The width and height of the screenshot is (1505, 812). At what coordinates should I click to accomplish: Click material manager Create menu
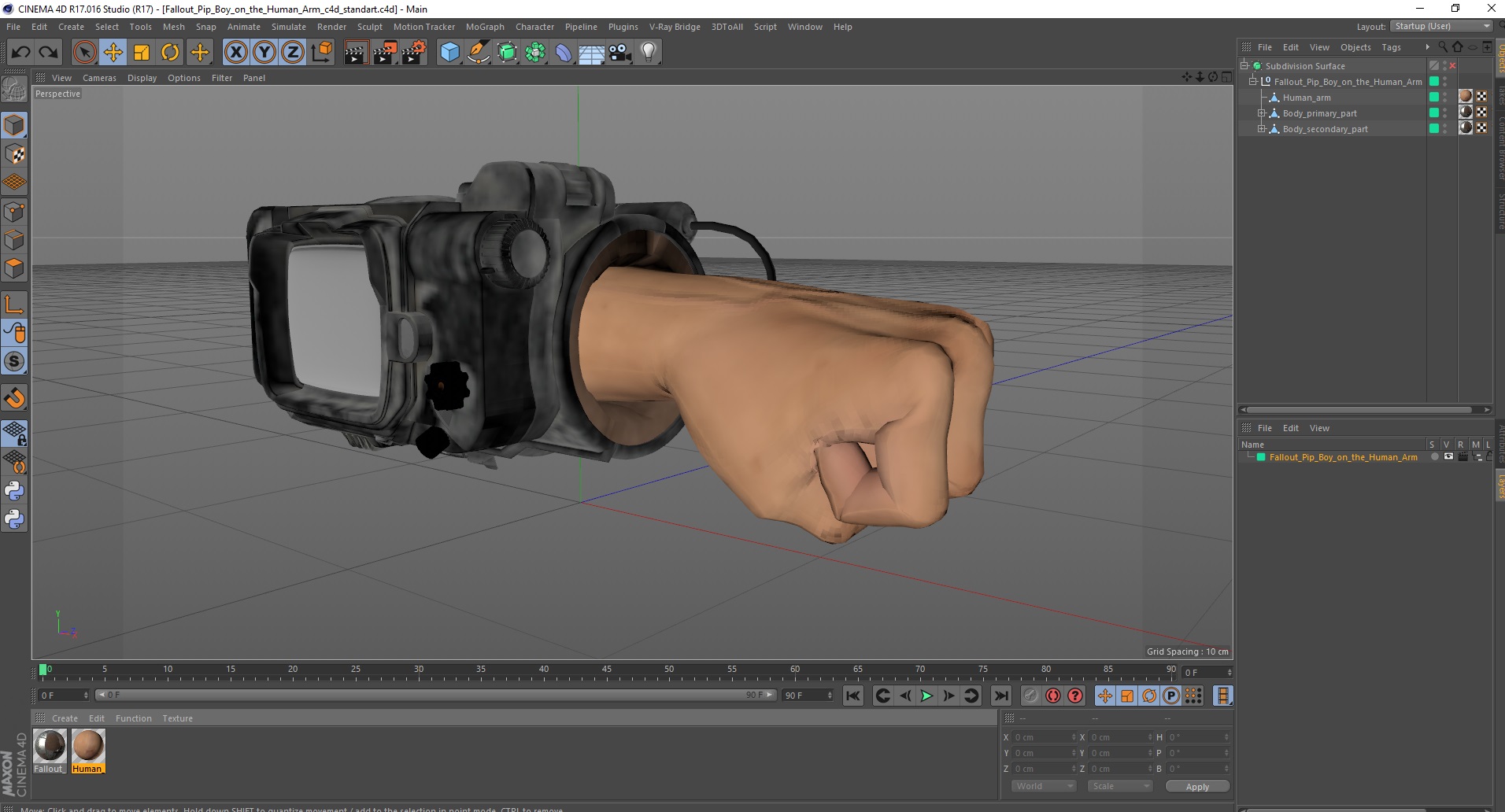65,718
